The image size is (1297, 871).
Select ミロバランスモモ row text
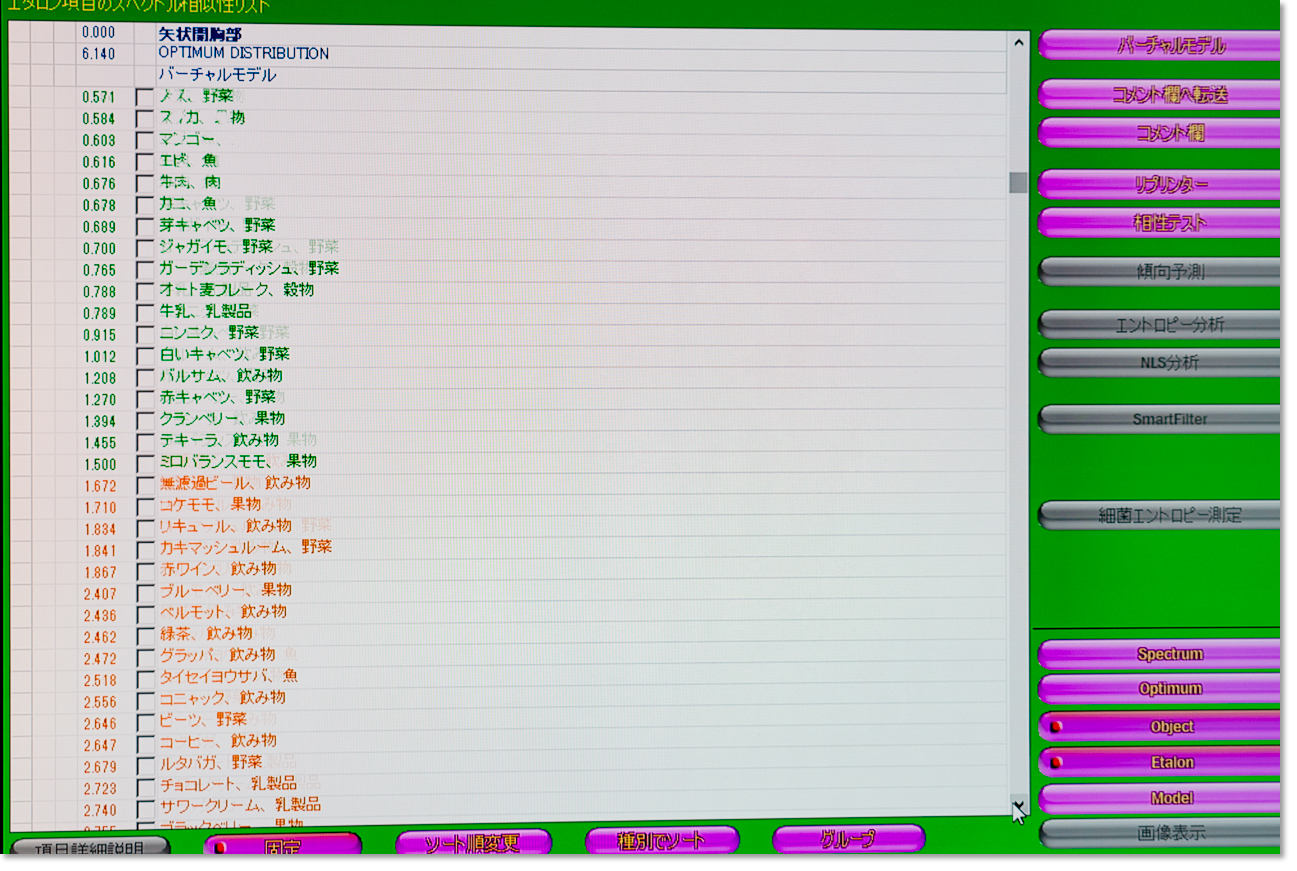coord(239,462)
